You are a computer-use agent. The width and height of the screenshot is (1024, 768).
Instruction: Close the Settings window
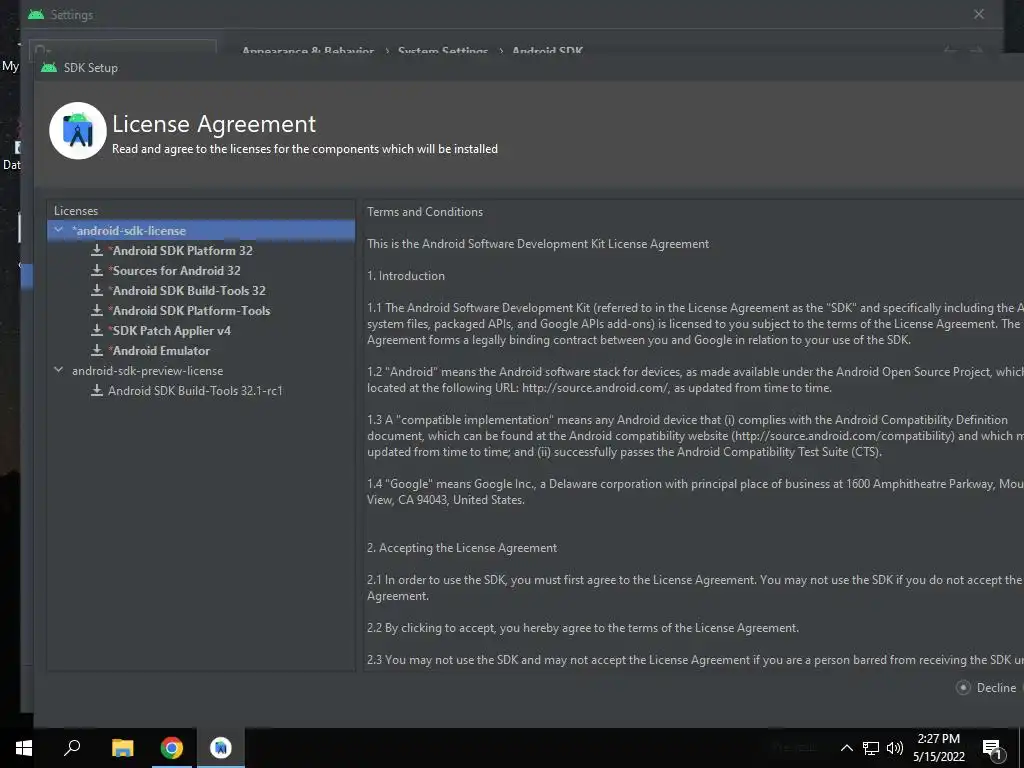978,14
